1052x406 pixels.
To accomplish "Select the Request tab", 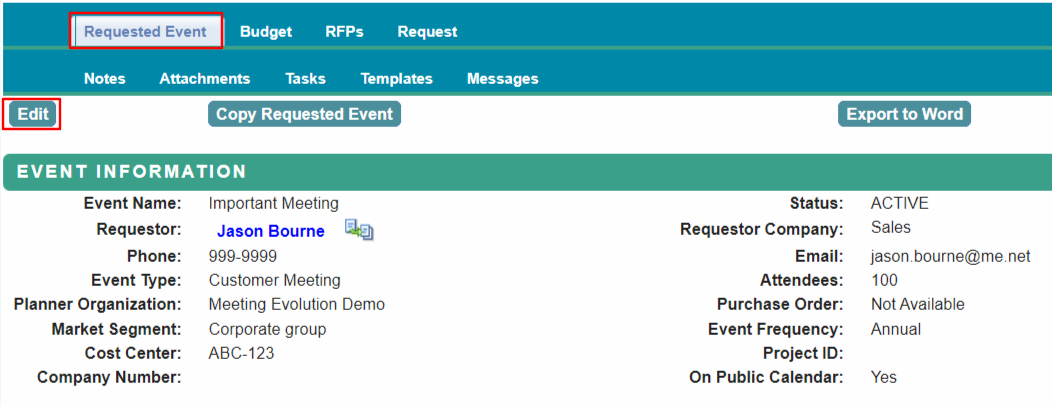I will [427, 32].
